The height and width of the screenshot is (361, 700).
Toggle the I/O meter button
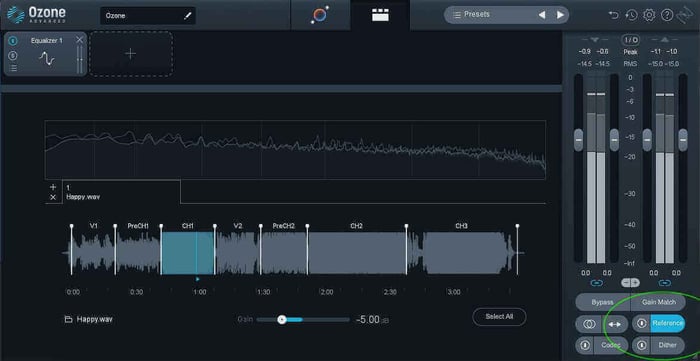631,40
